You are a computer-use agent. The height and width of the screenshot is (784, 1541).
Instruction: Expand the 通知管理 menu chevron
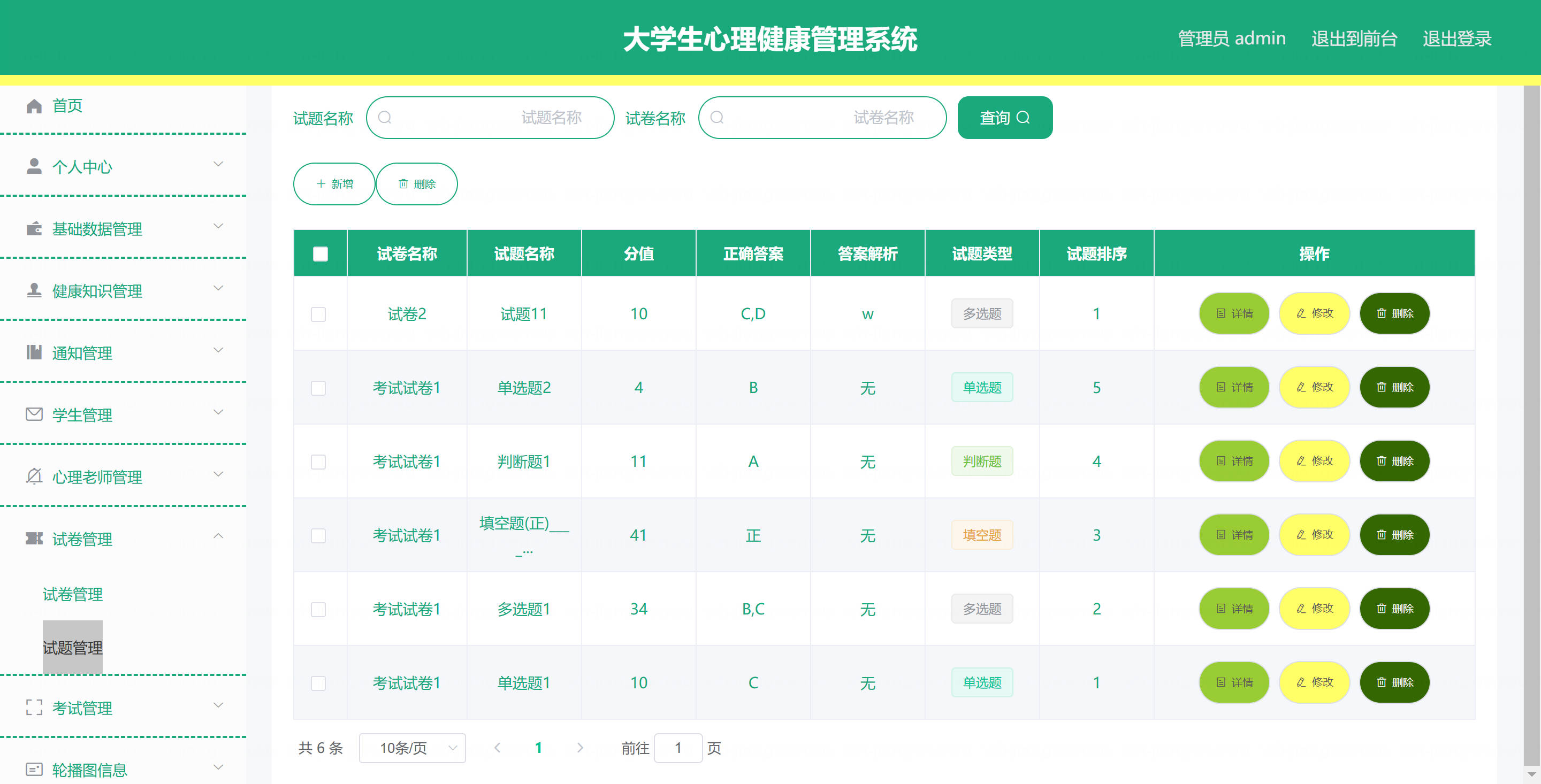pyautogui.click(x=218, y=350)
